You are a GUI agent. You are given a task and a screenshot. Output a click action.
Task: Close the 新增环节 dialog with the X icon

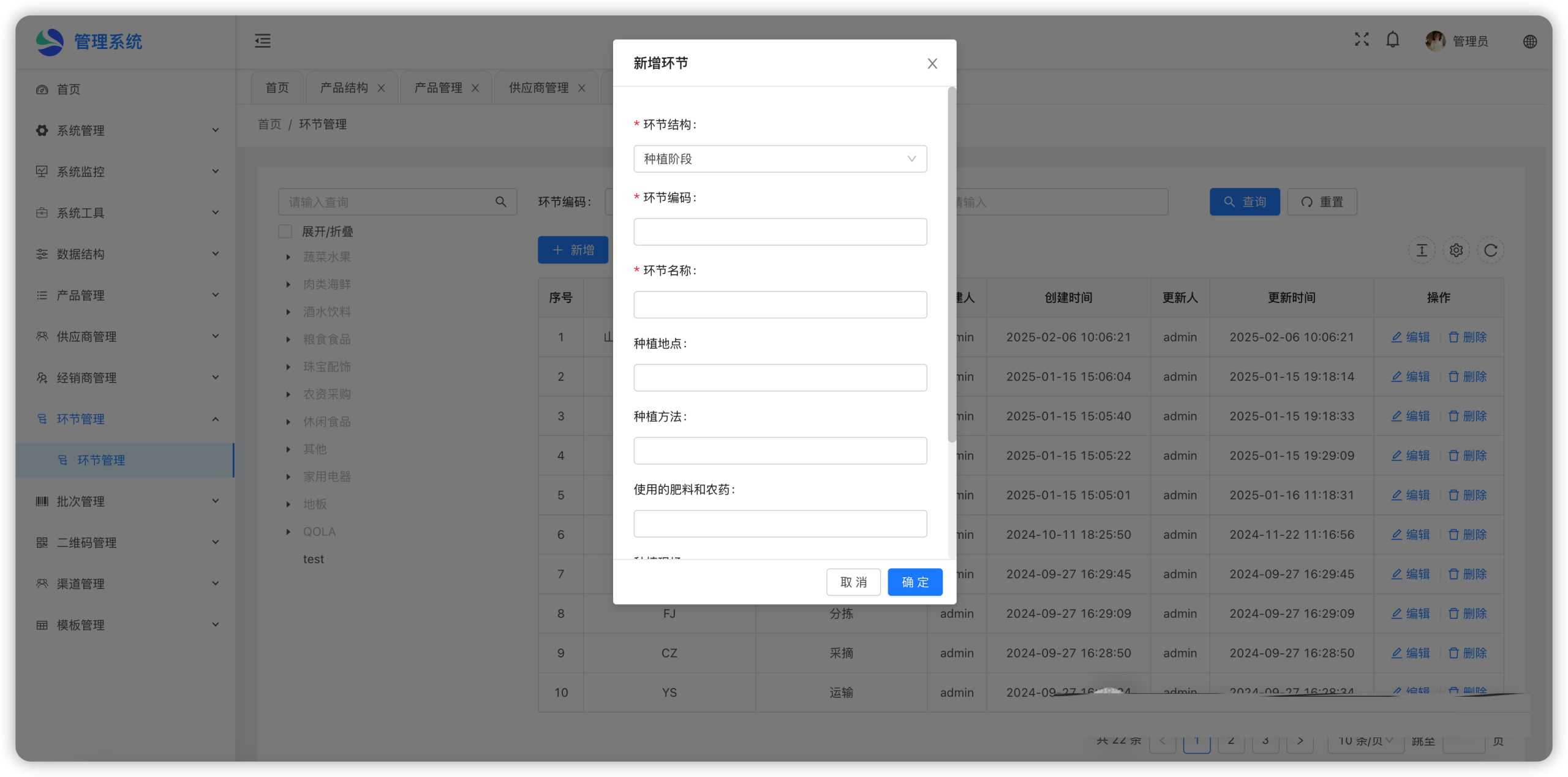[932, 64]
